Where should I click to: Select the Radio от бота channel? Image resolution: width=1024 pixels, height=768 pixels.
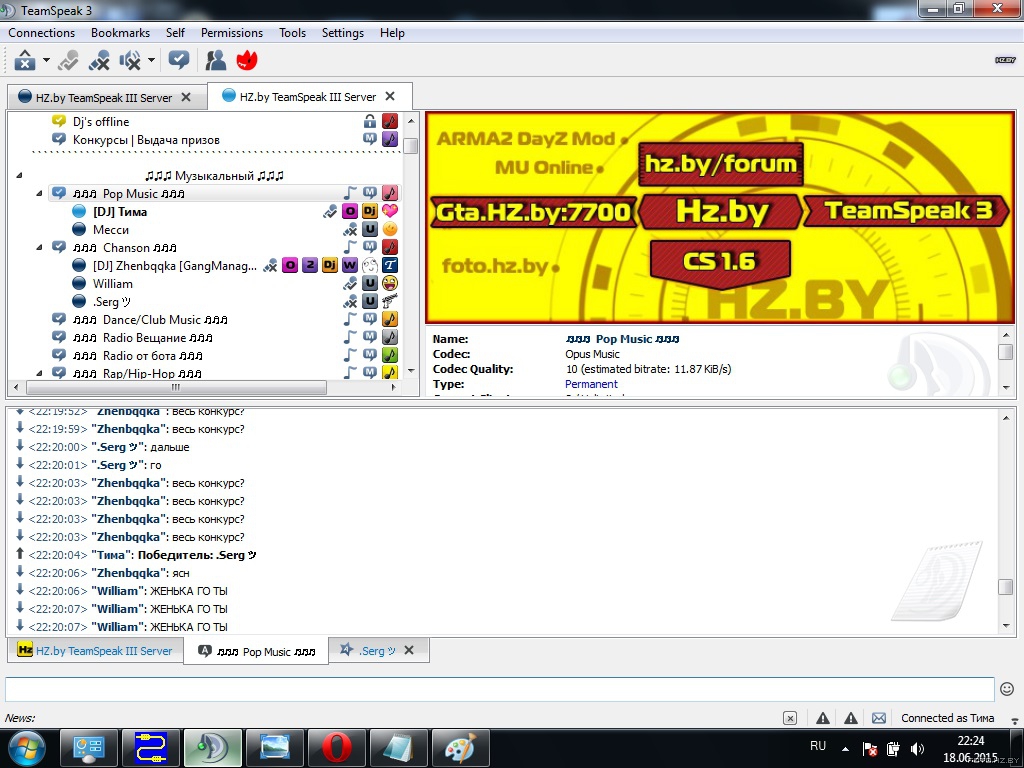pos(137,356)
